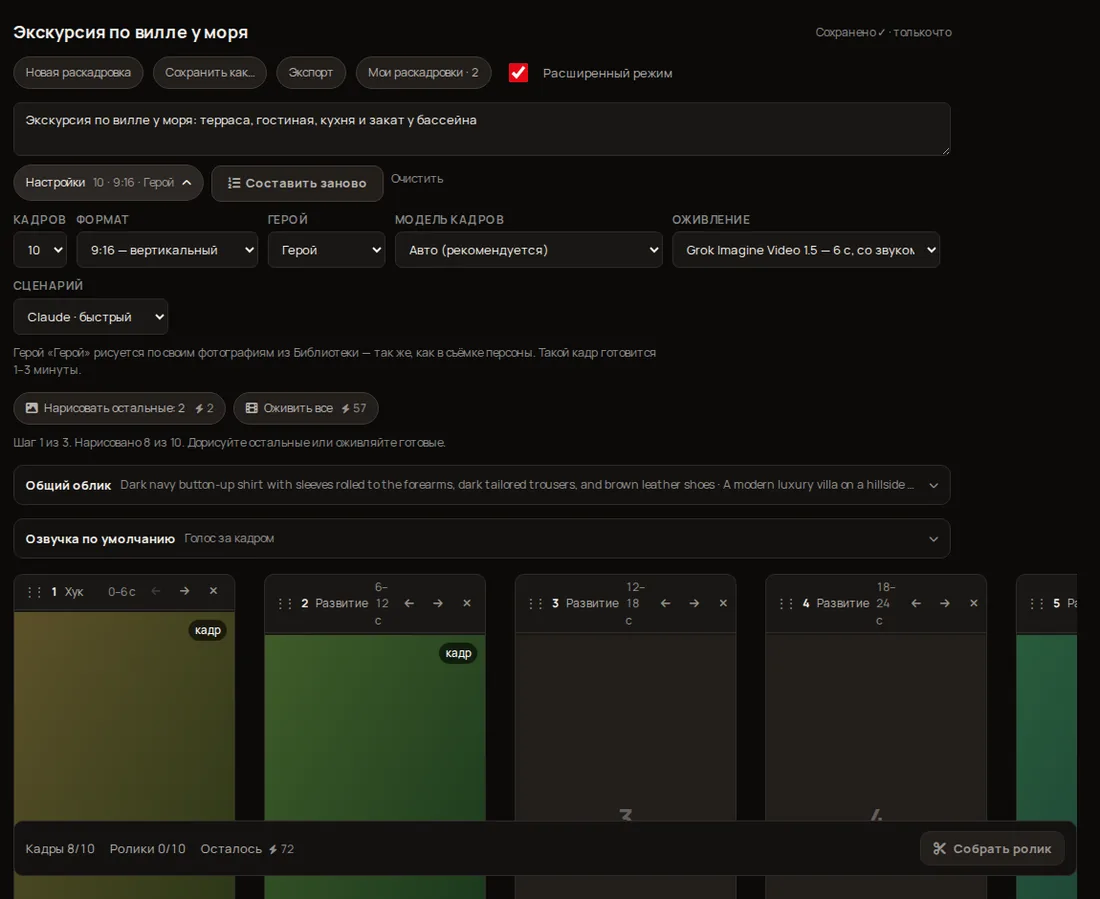Click the Очистить link
This screenshot has height=899, width=1100.
pos(417,179)
